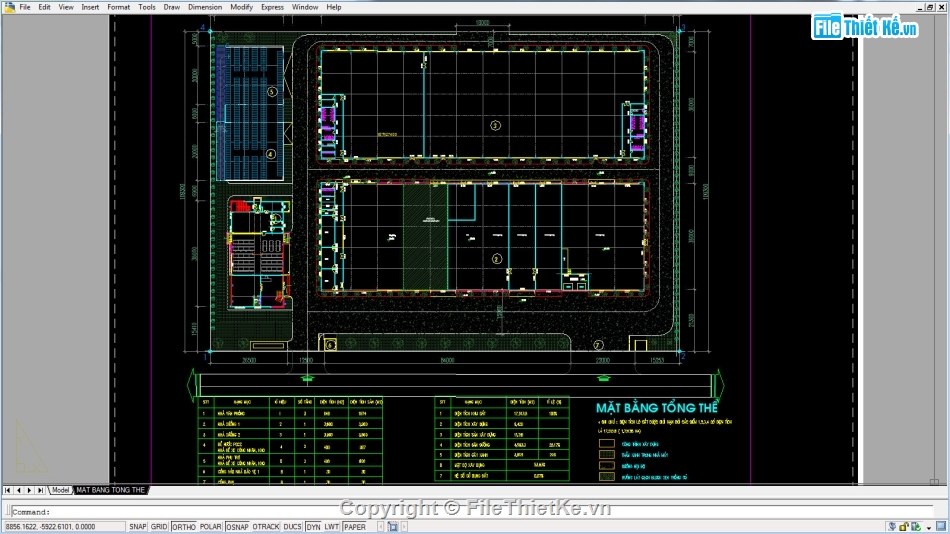
Task: Open the Communication Center tray icon
Action: [892, 527]
